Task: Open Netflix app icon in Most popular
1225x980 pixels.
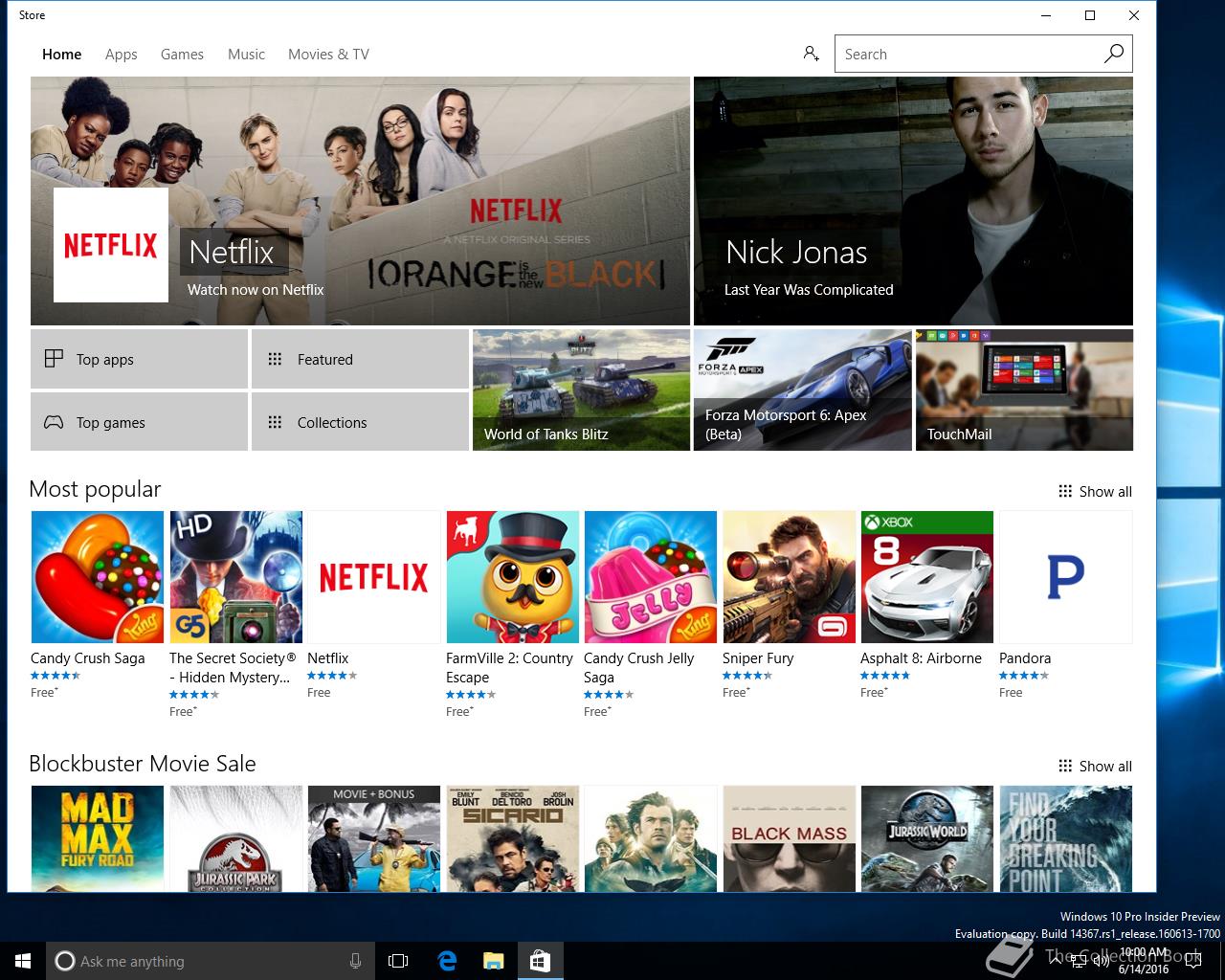Action: click(374, 577)
